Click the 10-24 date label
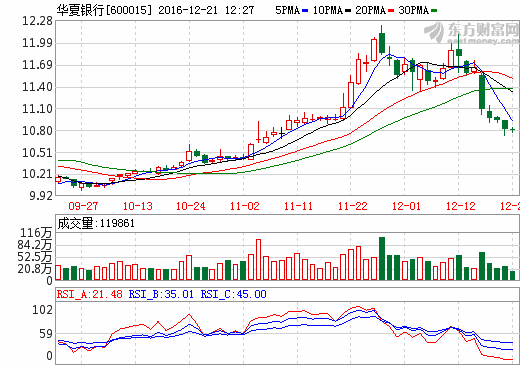The height and width of the screenshot is (365, 520). 191,206
